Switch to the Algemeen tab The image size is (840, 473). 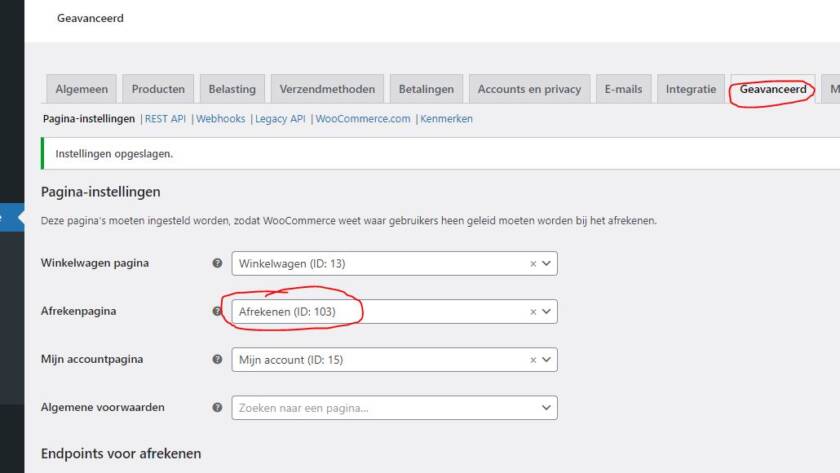point(81,89)
